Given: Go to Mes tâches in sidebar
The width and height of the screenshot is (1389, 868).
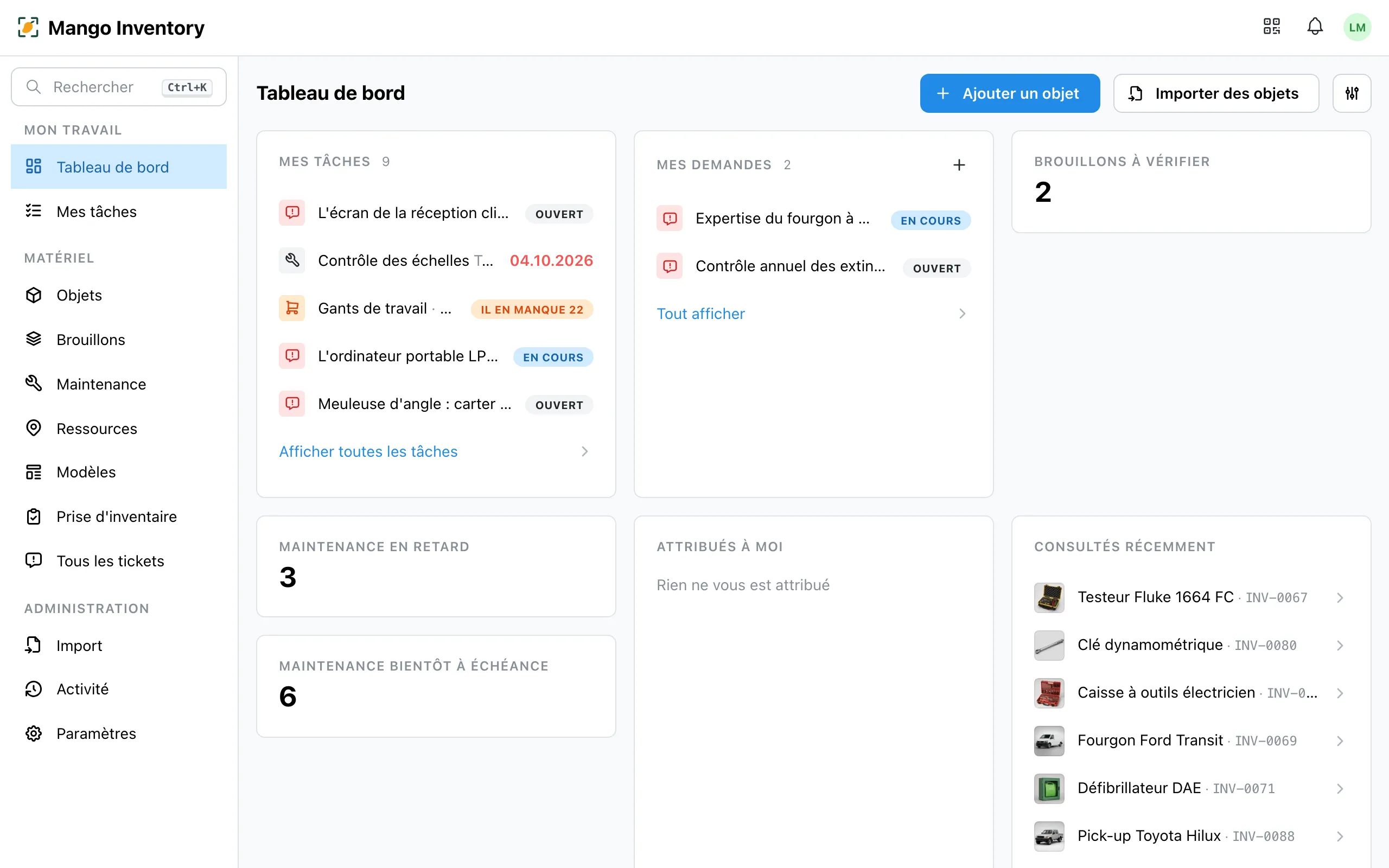Looking at the screenshot, I should (x=119, y=211).
